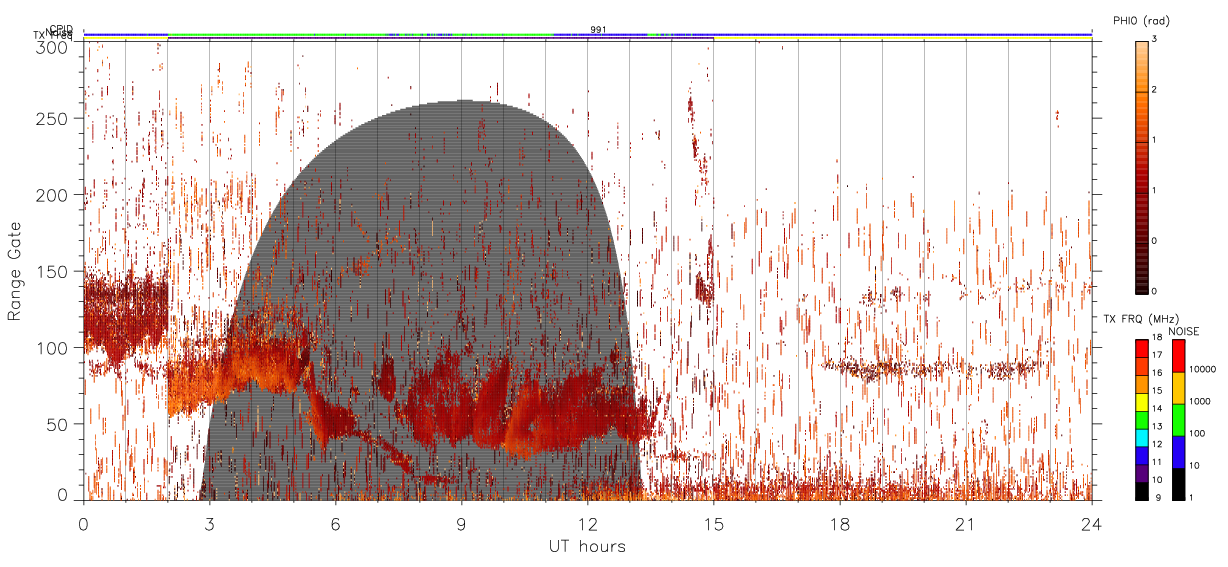Select the green 13–14 MHz swatch in TX FRQ legend
Screen dimensions: 1228x567
1142,420
